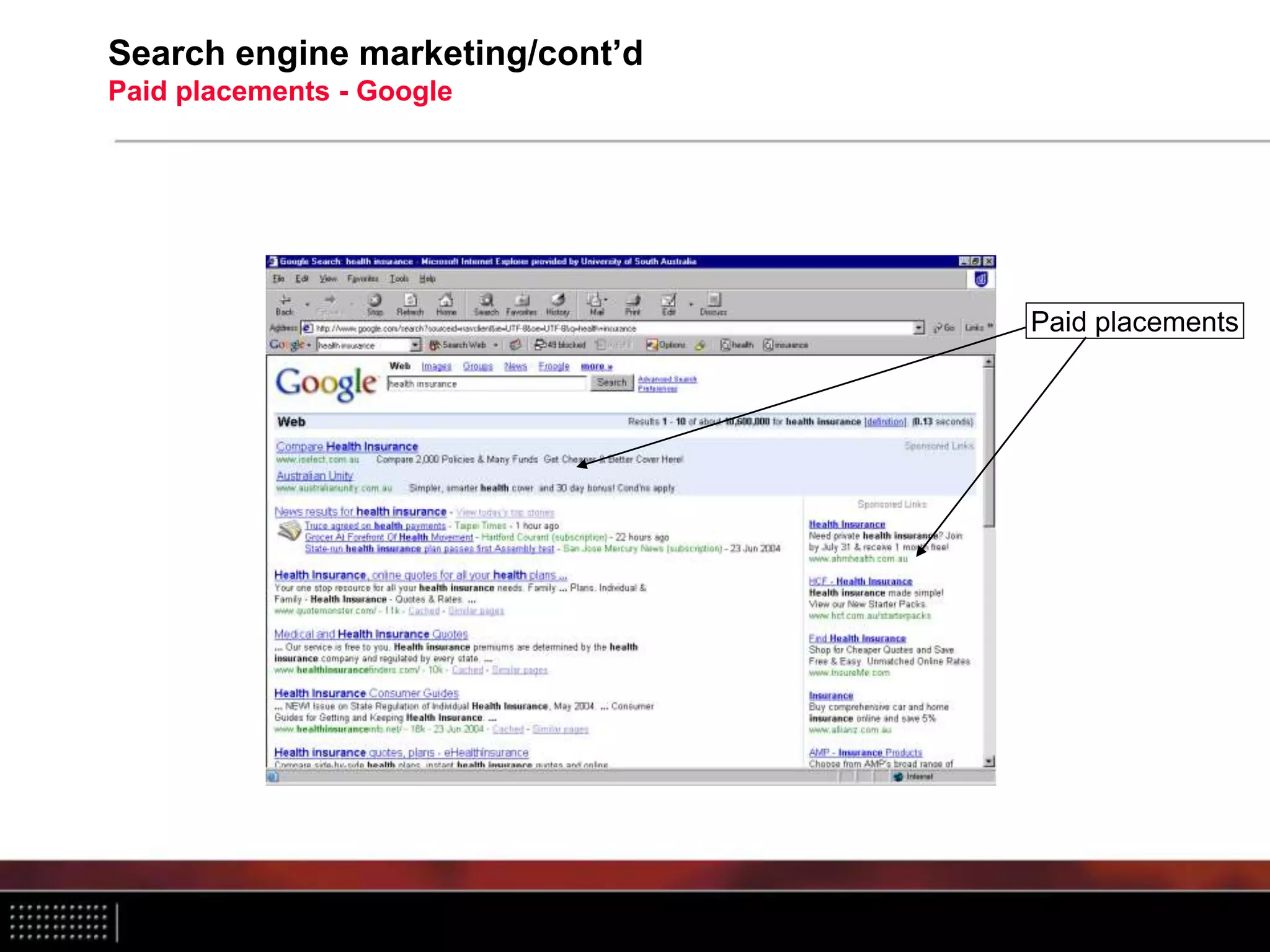The height and width of the screenshot is (952, 1270).
Task: Click the page icon in the address bar
Action: [x=308, y=328]
